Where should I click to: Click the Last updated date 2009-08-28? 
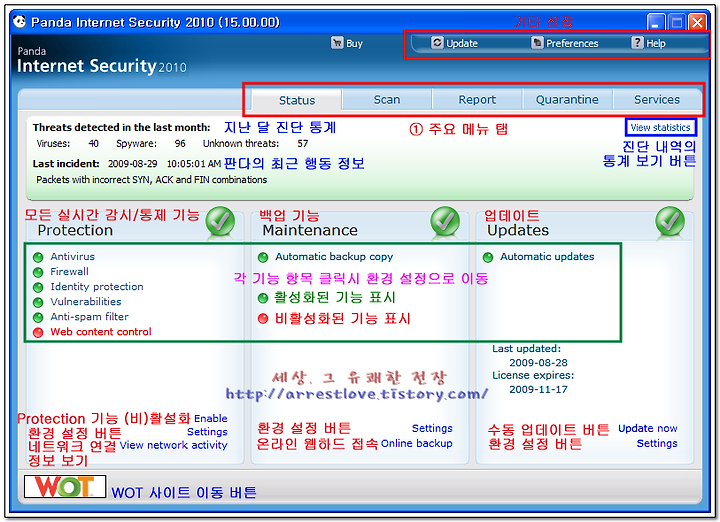[x=538, y=363]
